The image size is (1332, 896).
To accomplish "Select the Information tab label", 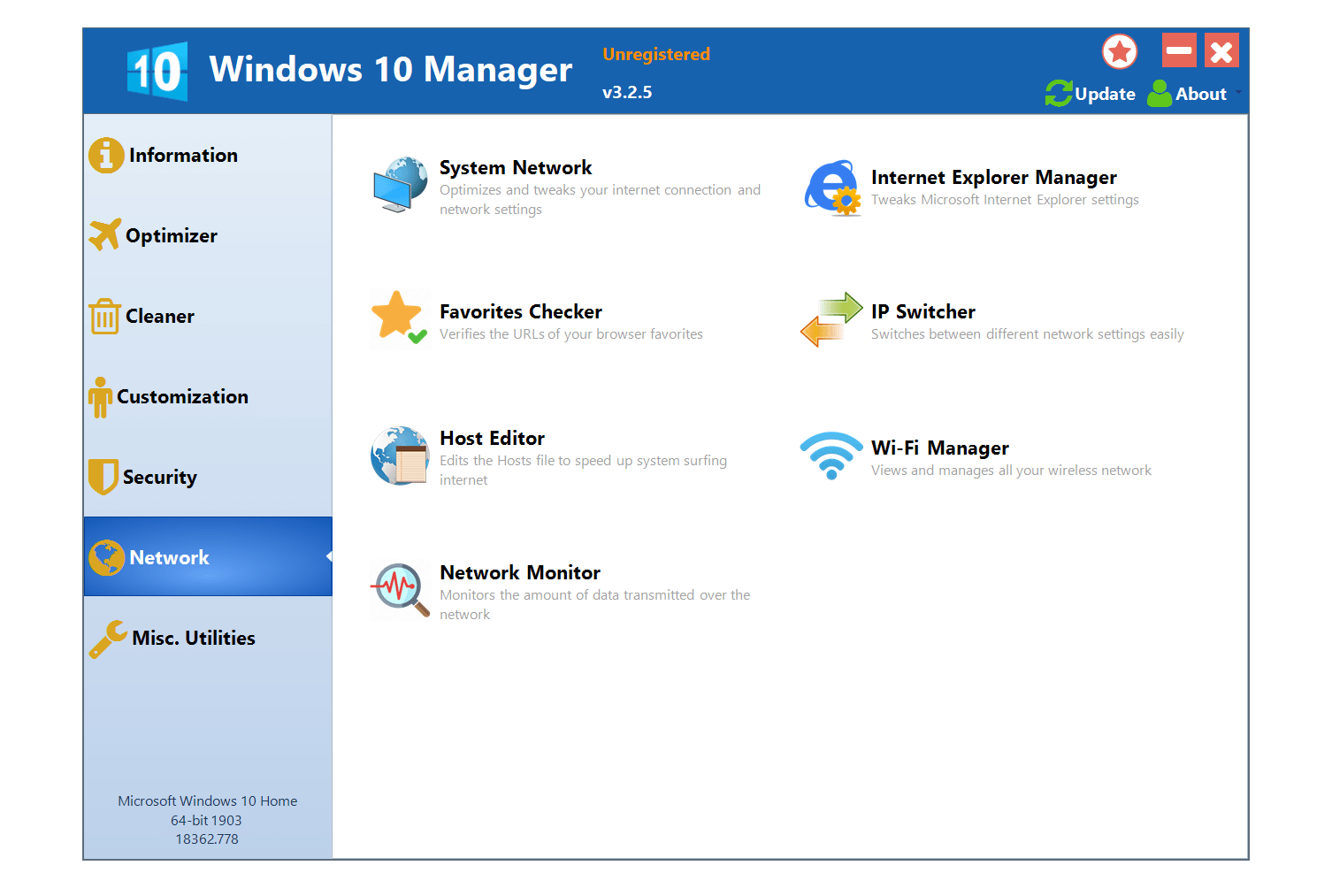I will [183, 156].
